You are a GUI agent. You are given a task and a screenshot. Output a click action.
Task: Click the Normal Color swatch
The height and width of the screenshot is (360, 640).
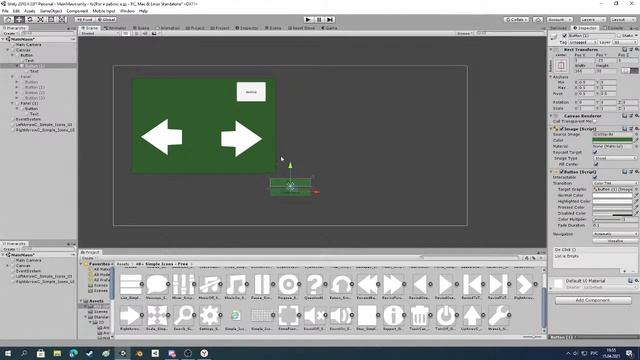612,195
